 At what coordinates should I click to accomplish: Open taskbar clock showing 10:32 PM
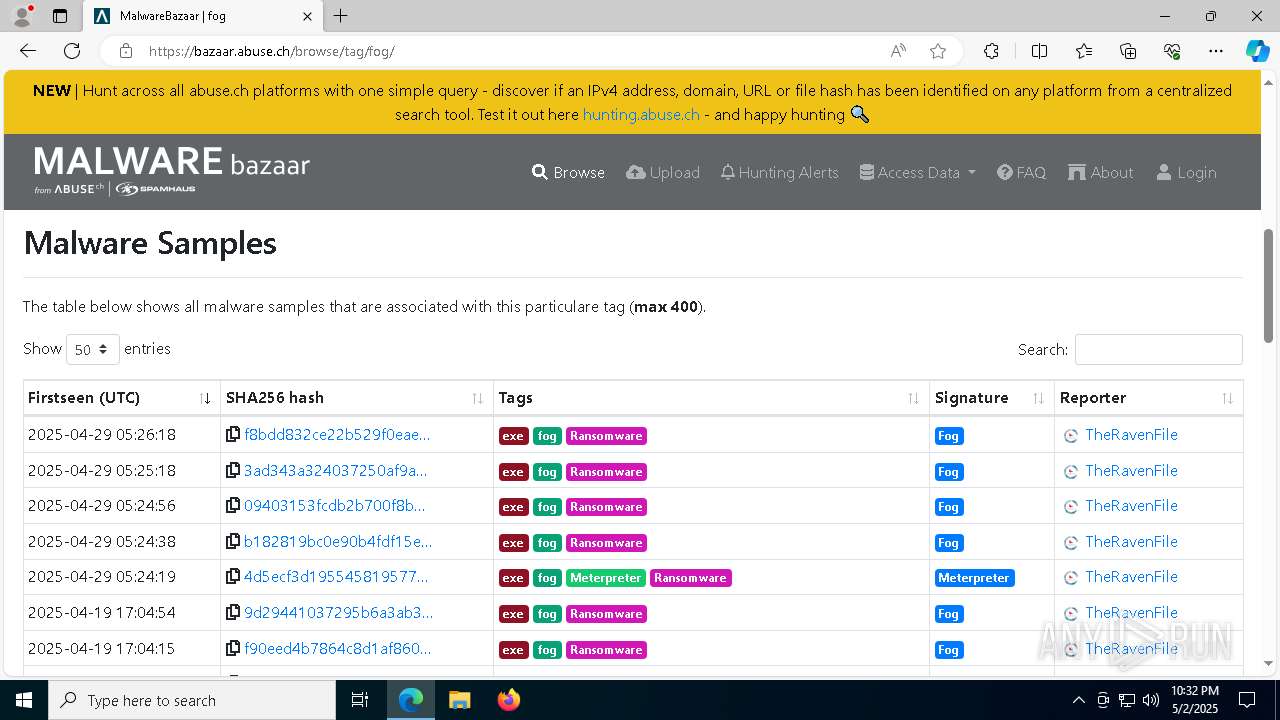tap(1194, 700)
